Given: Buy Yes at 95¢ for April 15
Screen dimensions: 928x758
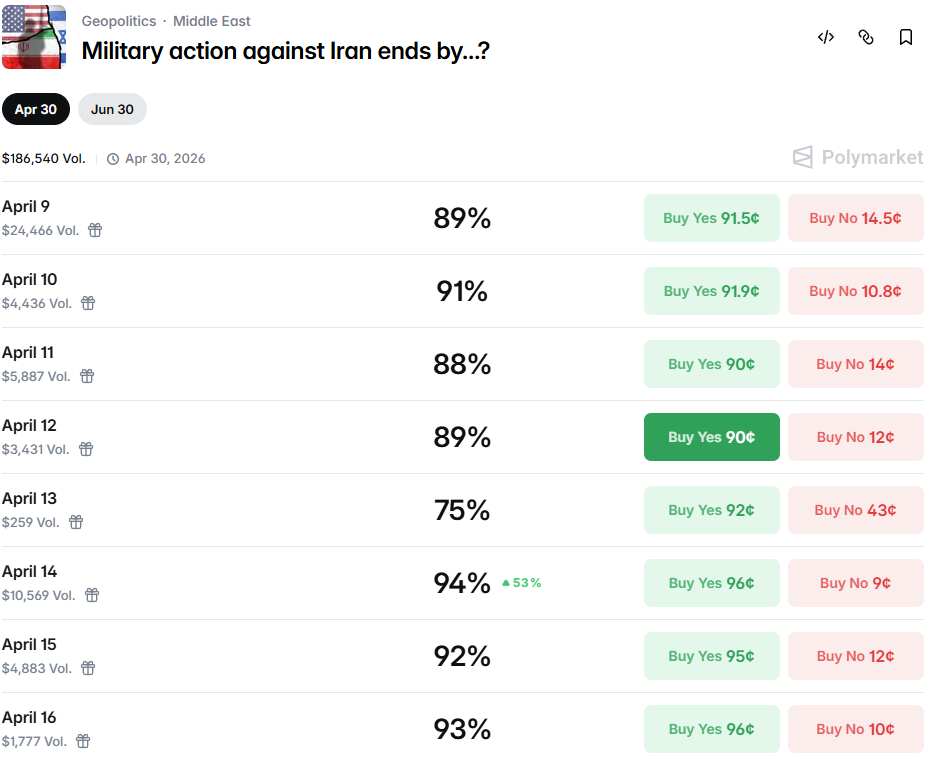Looking at the screenshot, I should tap(711, 656).
